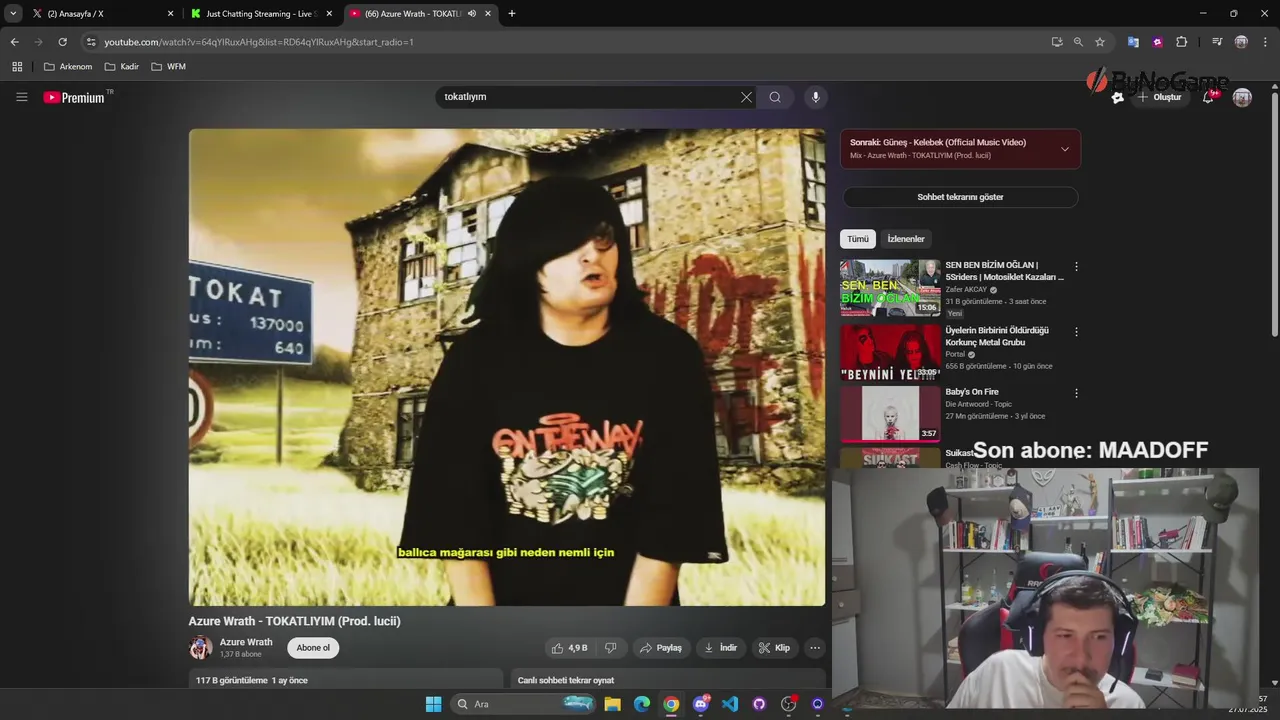Open SEN BEN BİZİM OĞLAN video thumbnail
Viewport: 1280px width, 720px height.
point(890,288)
